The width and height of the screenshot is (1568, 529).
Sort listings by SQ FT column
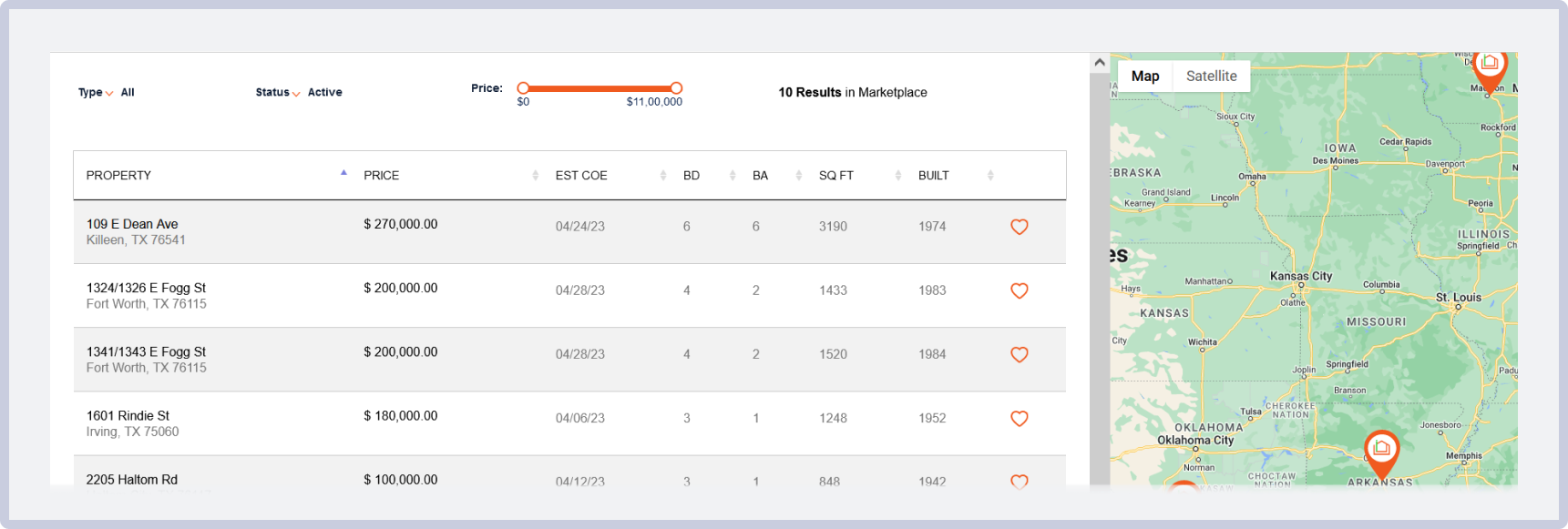[x=897, y=176]
